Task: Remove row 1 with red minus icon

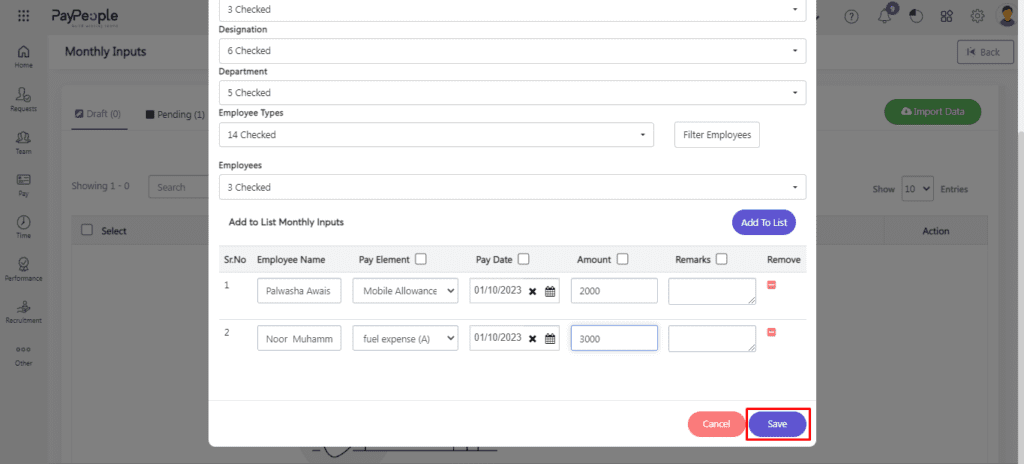Action: (x=771, y=286)
